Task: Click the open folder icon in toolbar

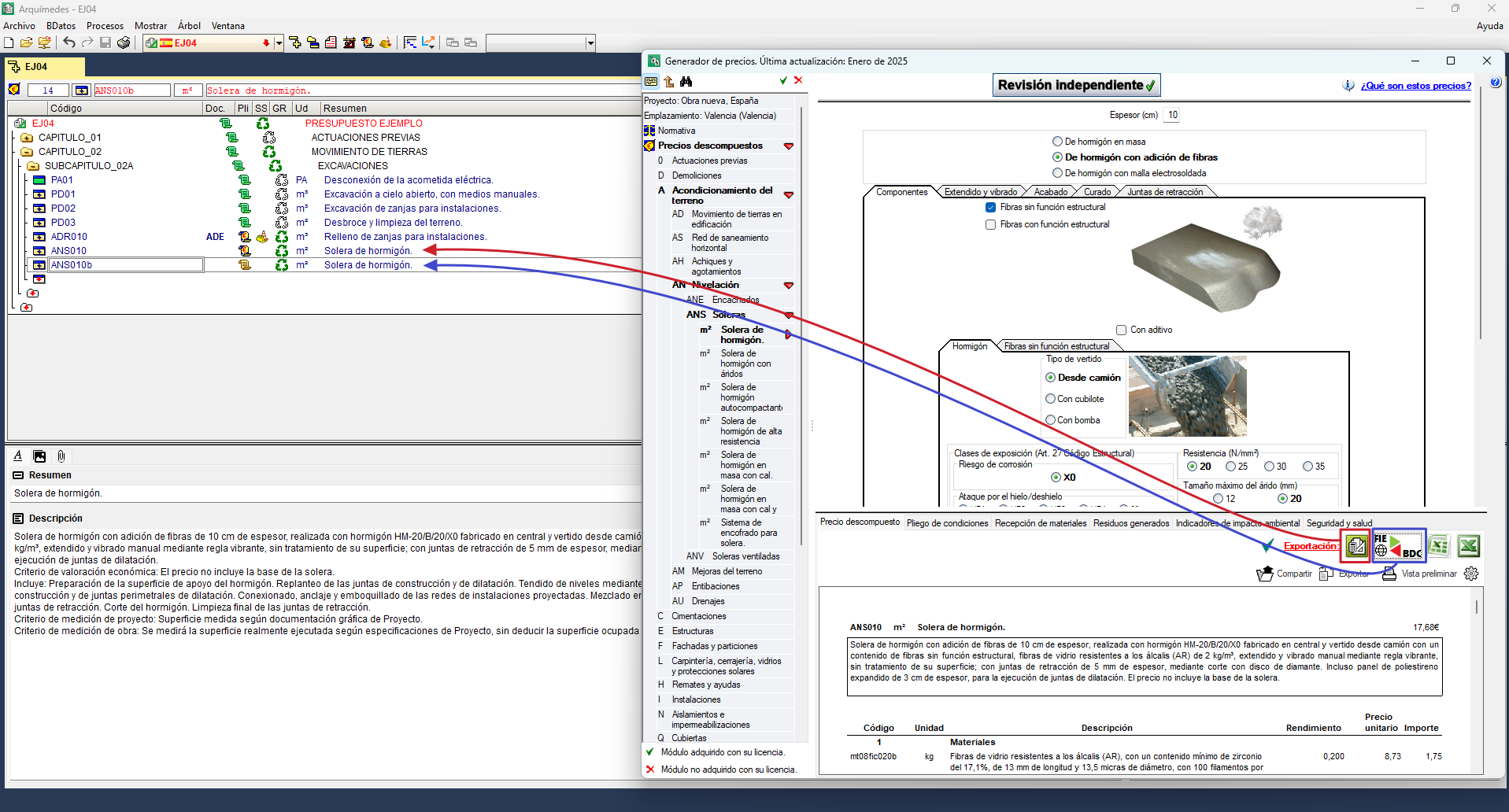Action: tap(27, 42)
